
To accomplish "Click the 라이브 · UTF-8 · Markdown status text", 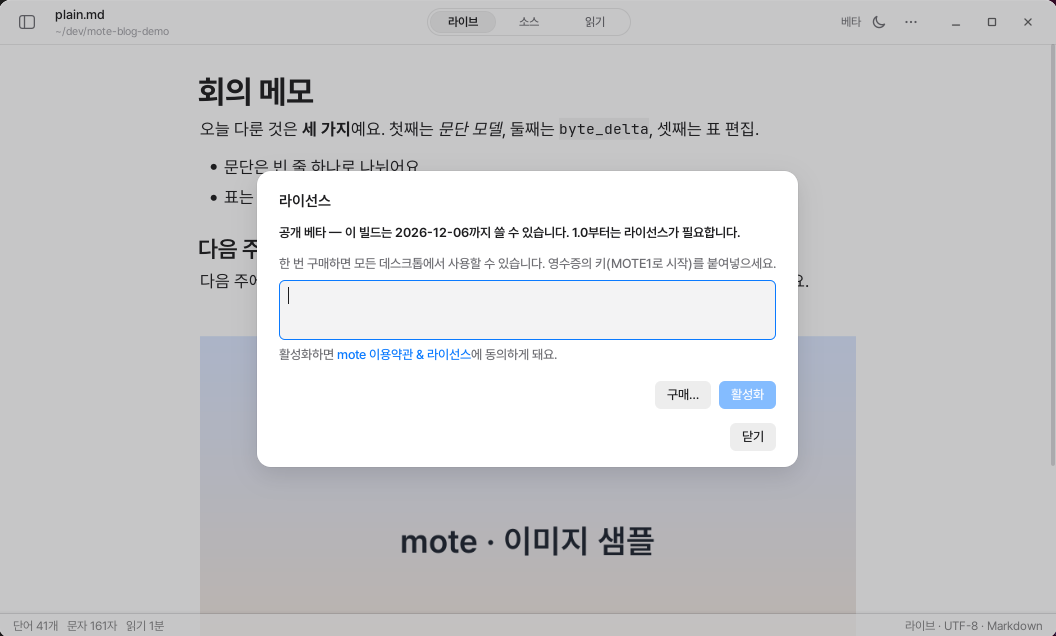I will [973, 626].
